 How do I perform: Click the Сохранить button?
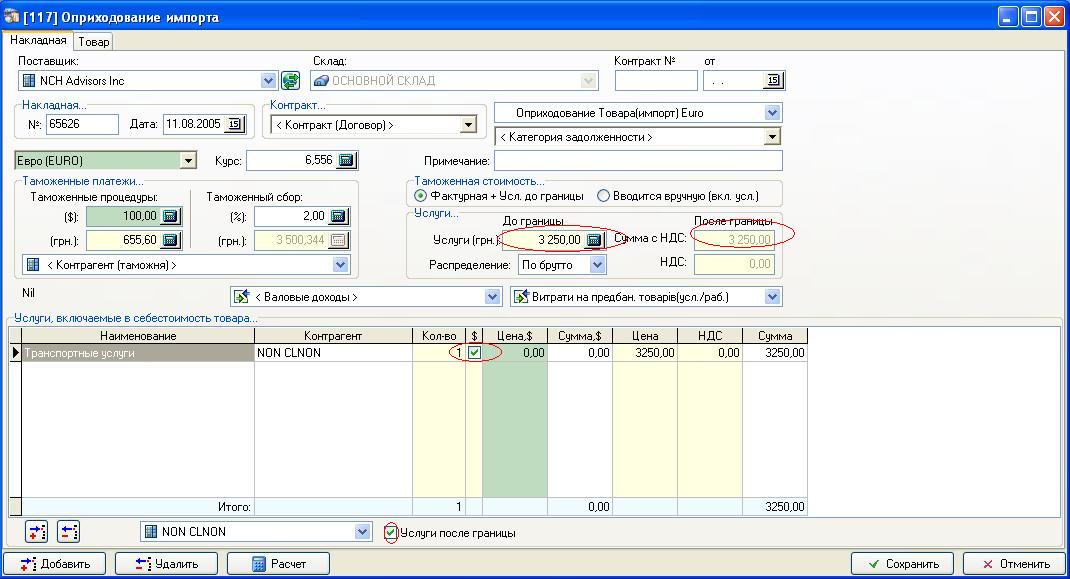pyautogui.click(x=903, y=563)
